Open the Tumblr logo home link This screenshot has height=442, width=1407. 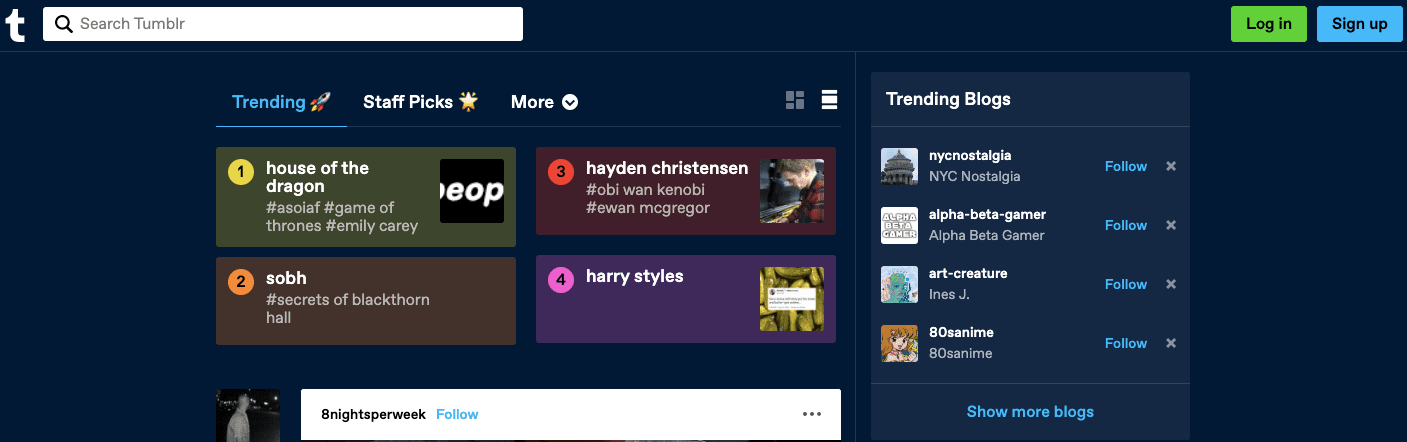pos(15,24)
